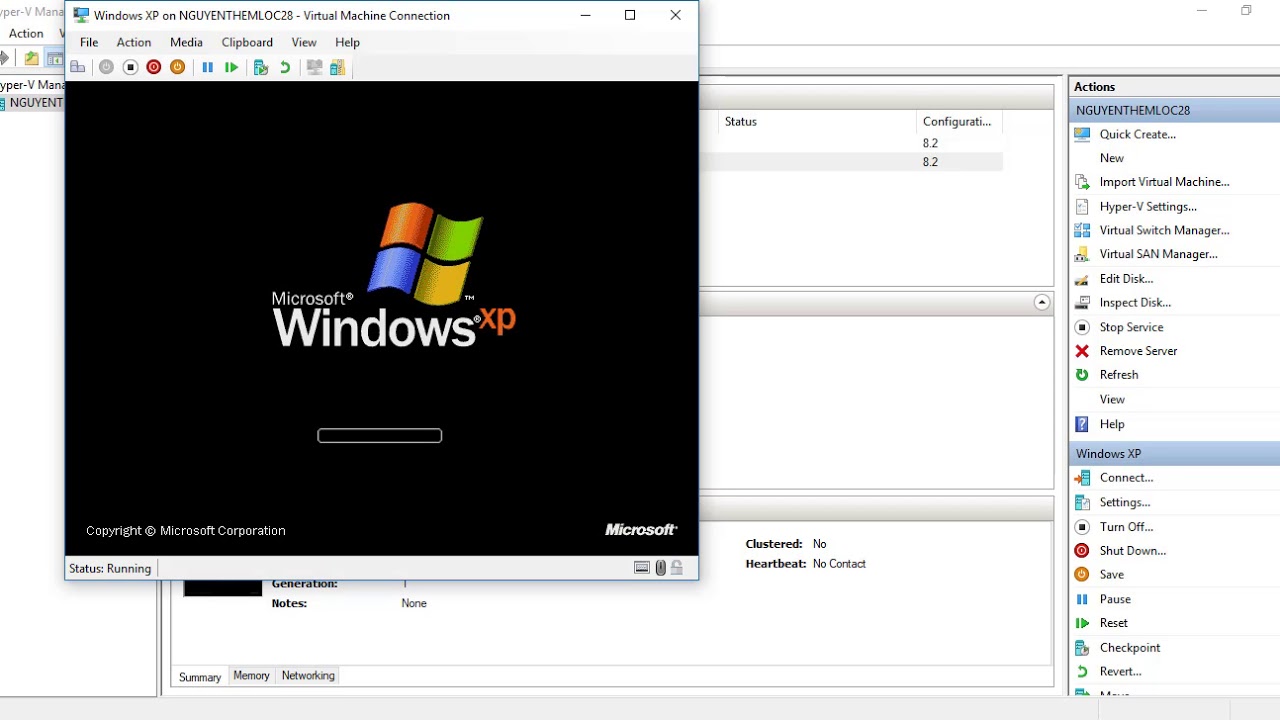Click the enhanced session toolbar icon
Image resolution: width=1280 pixels, height=720 pixels.
point(314,67)
